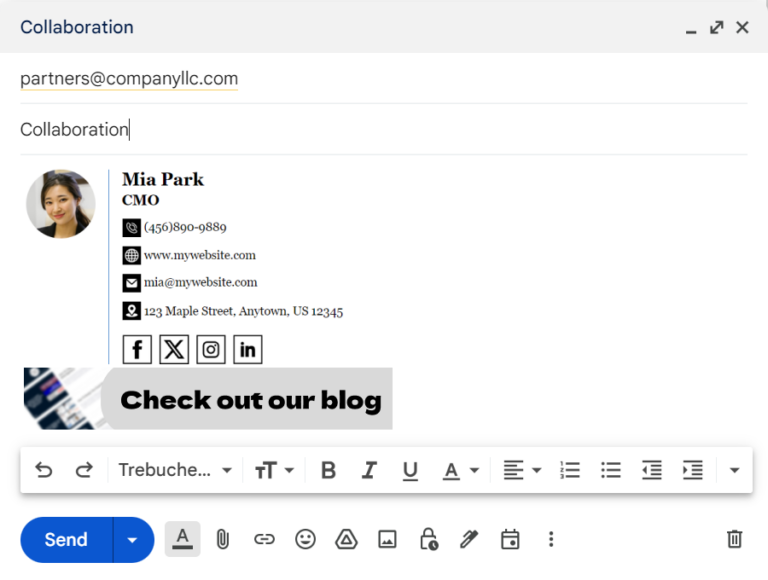Expand the send options arrow

tap(132, 540)
